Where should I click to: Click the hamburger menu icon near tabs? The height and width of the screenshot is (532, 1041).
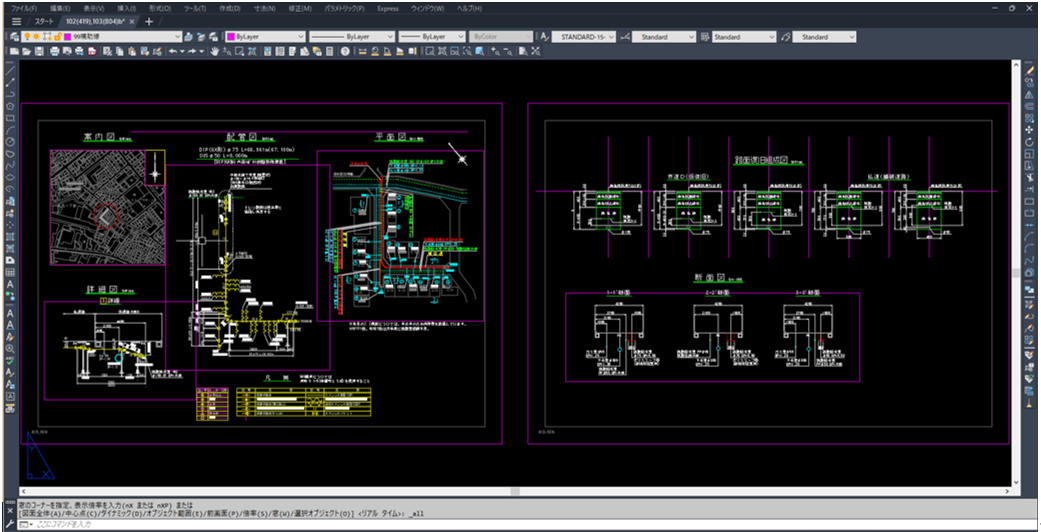click(16, 21)
